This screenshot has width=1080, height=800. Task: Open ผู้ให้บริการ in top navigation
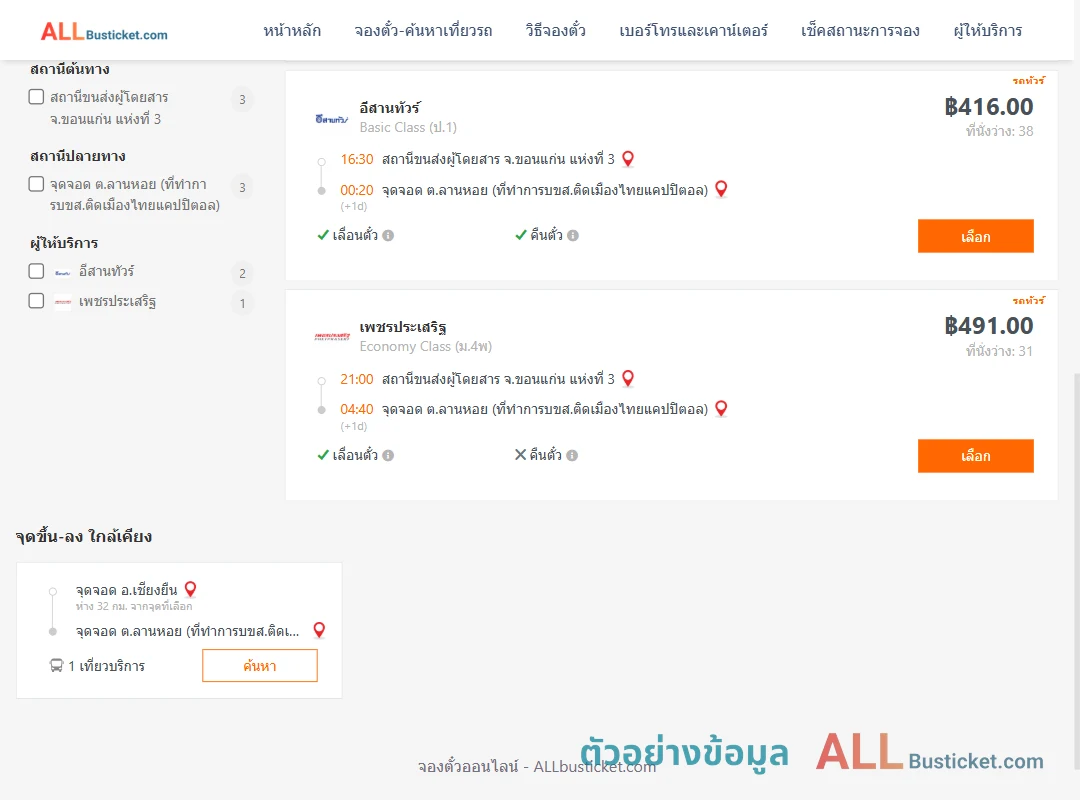(987, 31)
